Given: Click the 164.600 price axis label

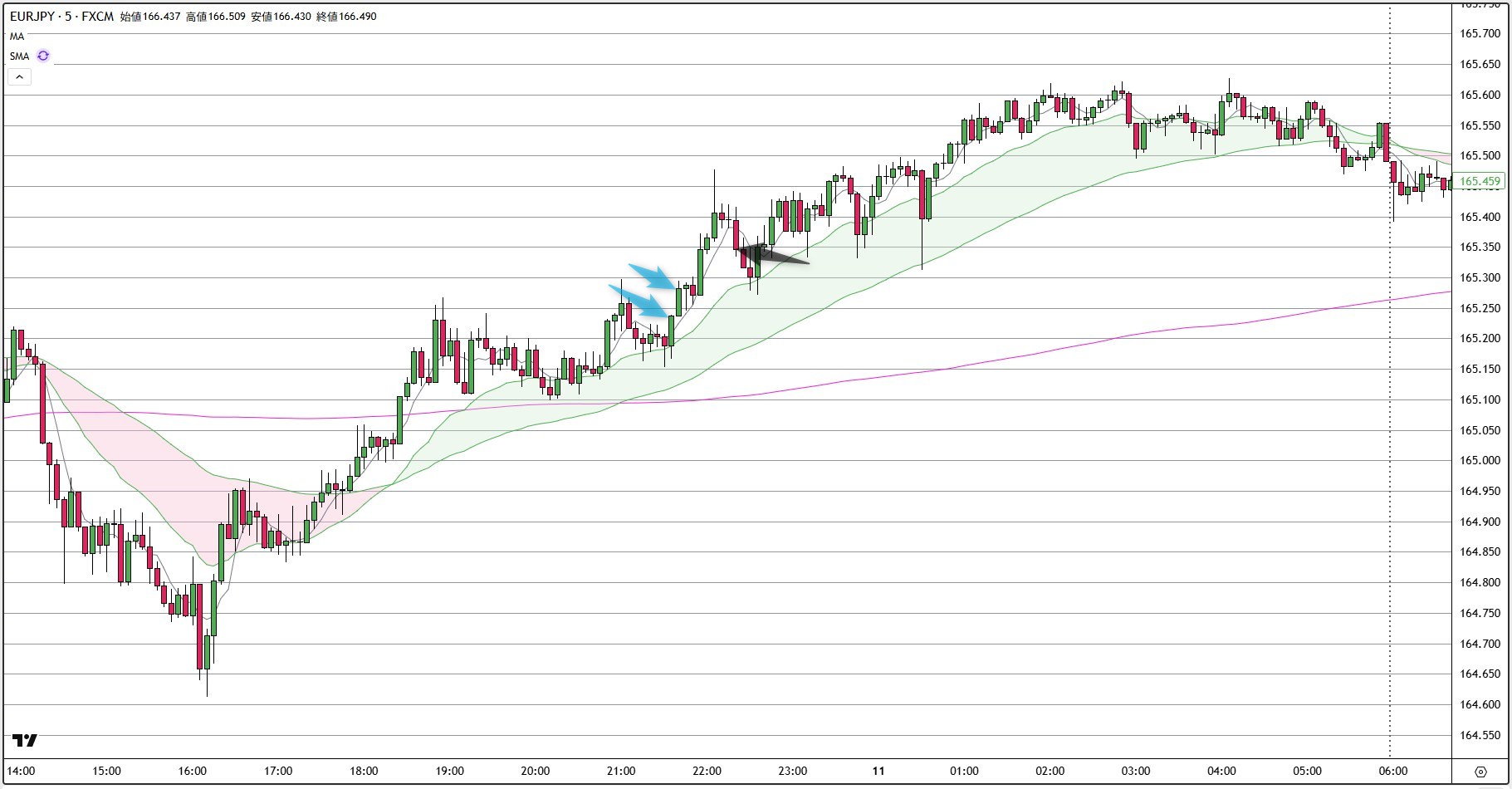Looking at the screenshot, I should pyautogui.click(x=1480, y=705).
